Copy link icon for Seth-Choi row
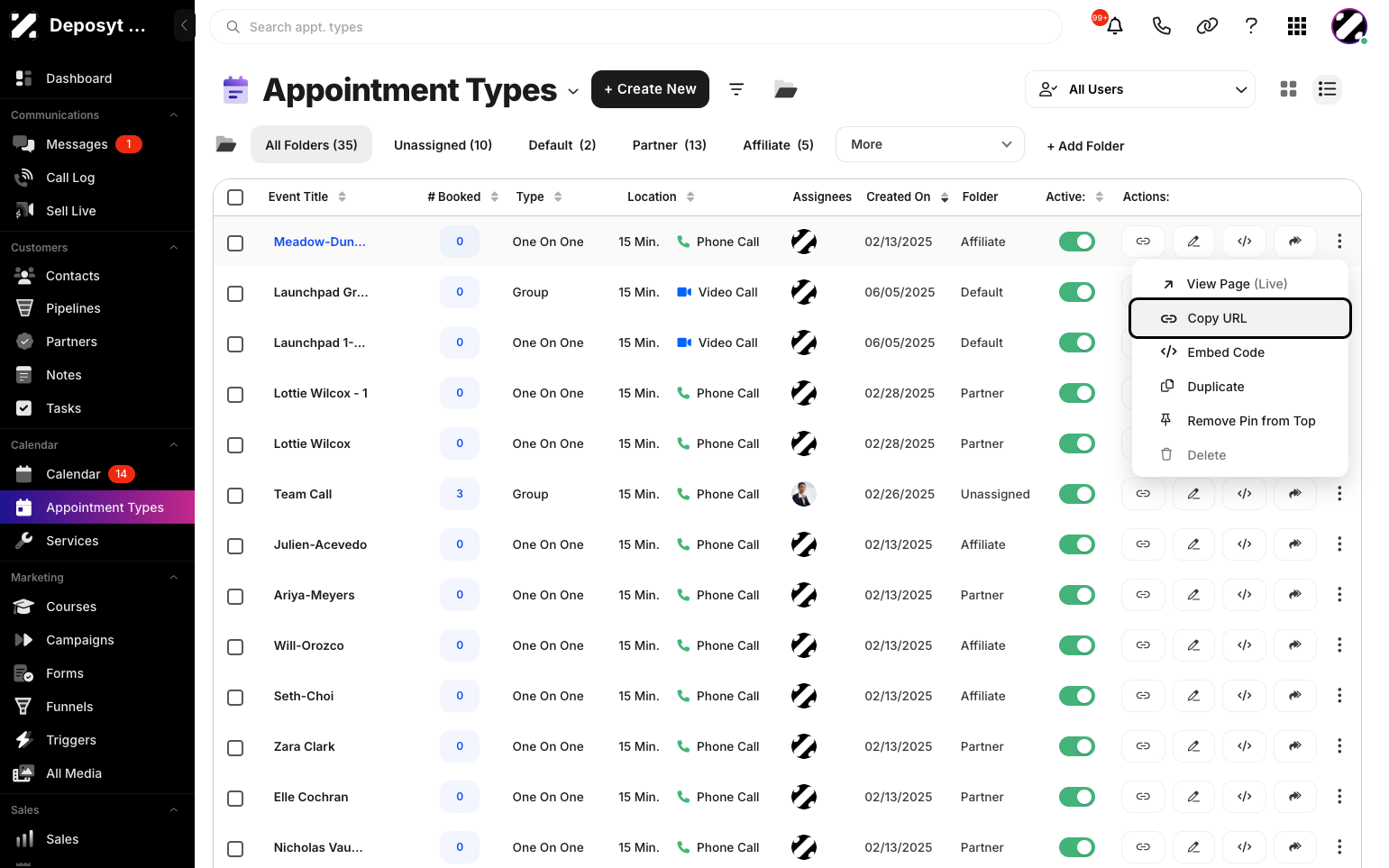1389x868 pixels. [x=1143, y=696]
